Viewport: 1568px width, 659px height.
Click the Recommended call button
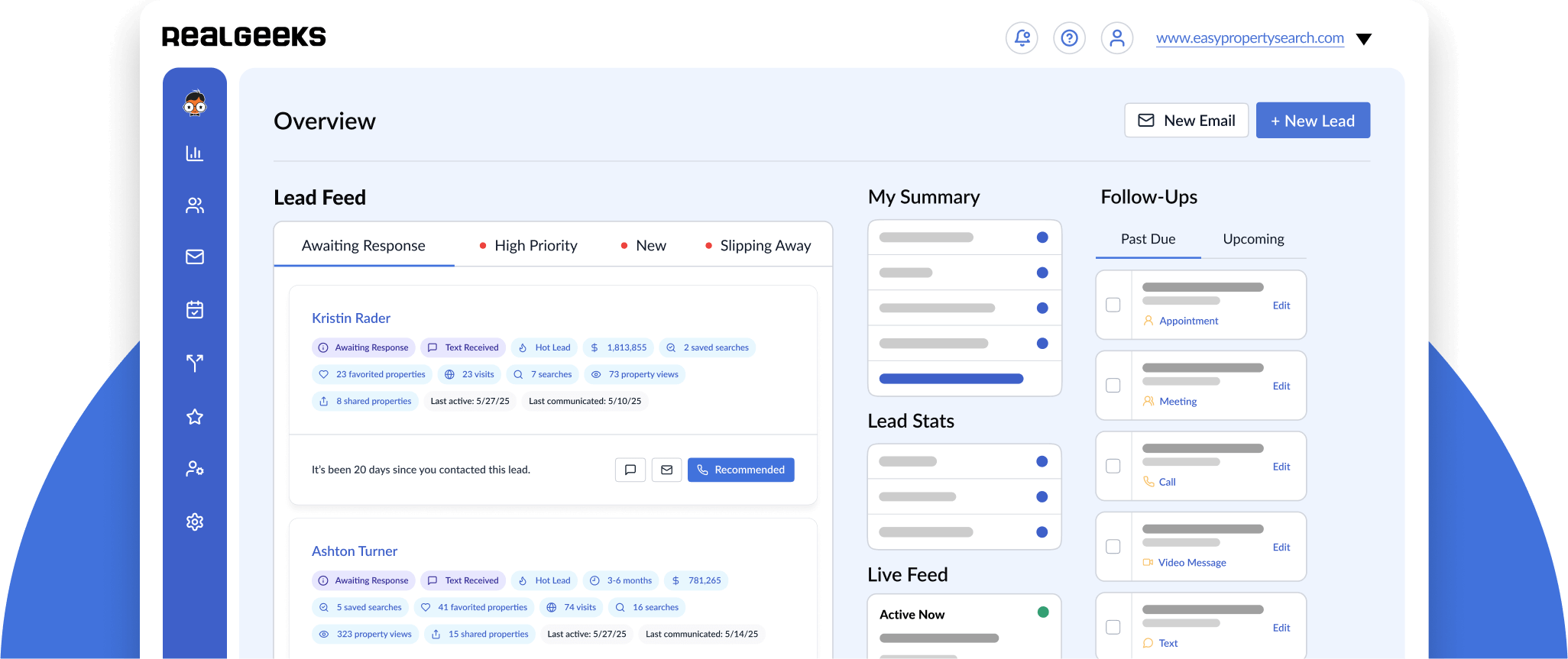[741, 470]
